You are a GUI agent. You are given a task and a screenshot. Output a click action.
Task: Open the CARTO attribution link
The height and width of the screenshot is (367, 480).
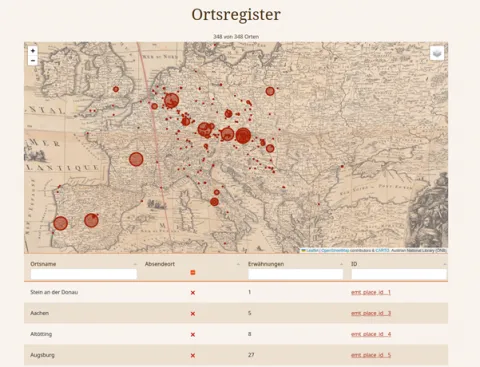coord(382,250)
